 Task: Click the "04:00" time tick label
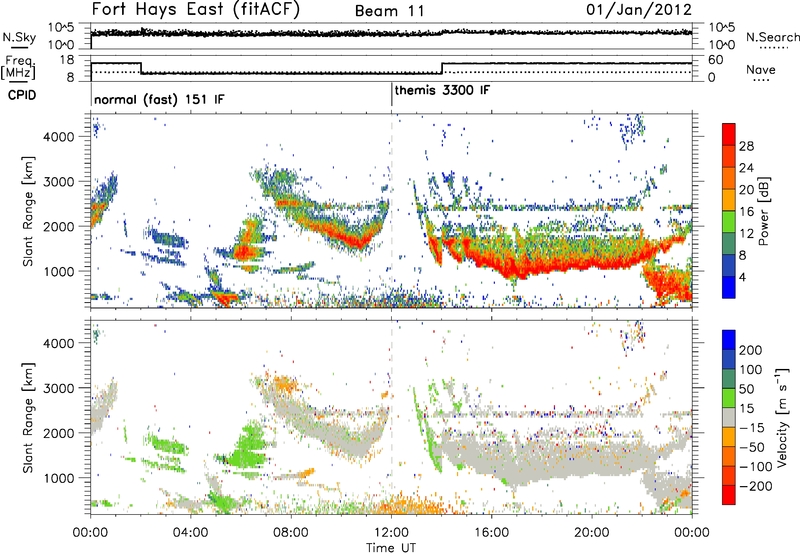coord(191,533)
